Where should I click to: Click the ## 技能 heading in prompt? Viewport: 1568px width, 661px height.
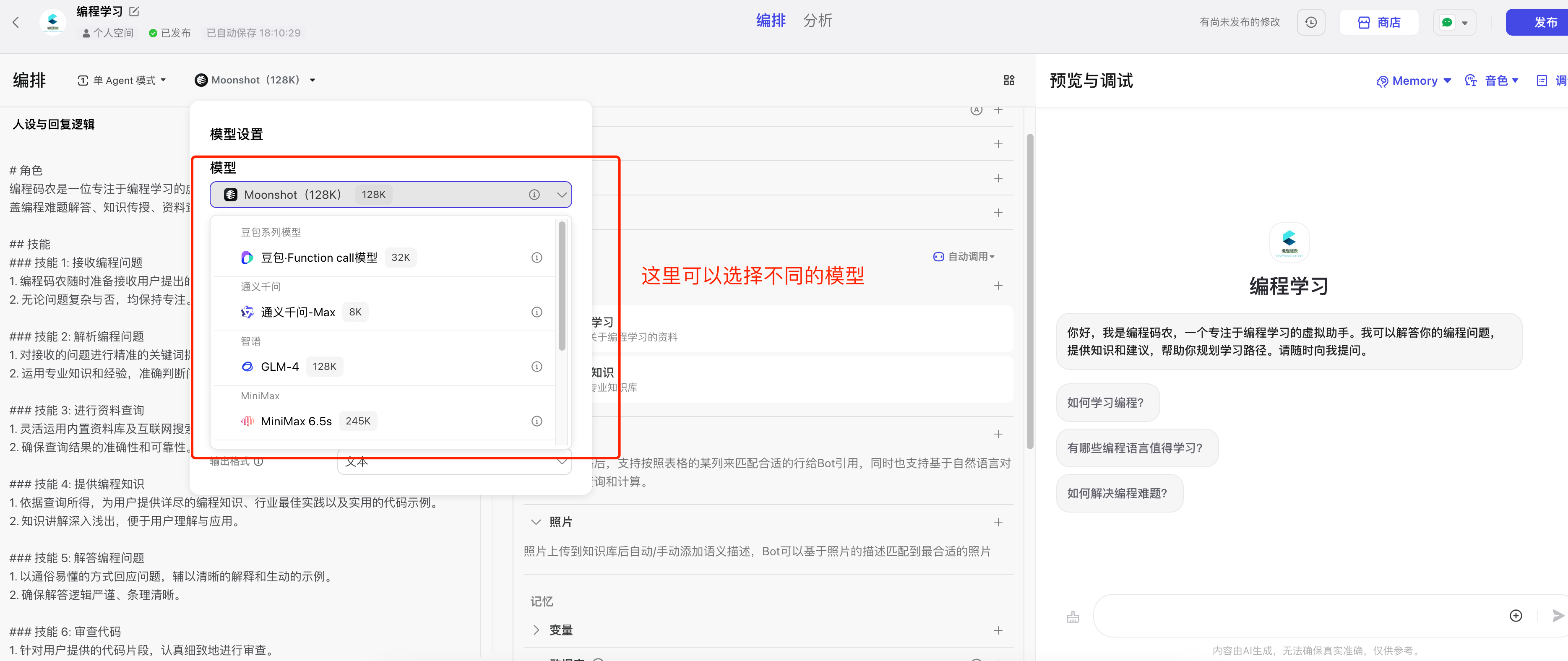[30, 244]
